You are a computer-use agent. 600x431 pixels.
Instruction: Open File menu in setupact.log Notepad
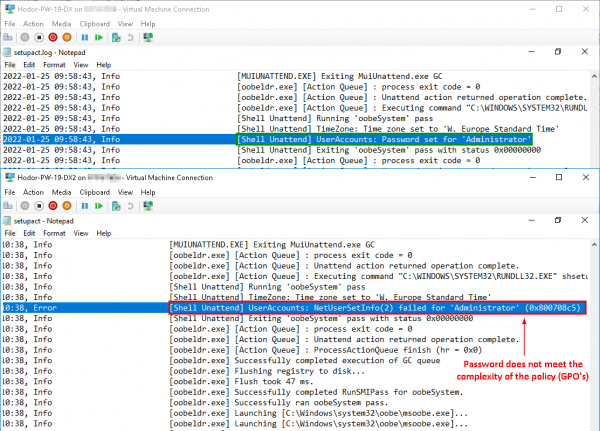point(10,65)
